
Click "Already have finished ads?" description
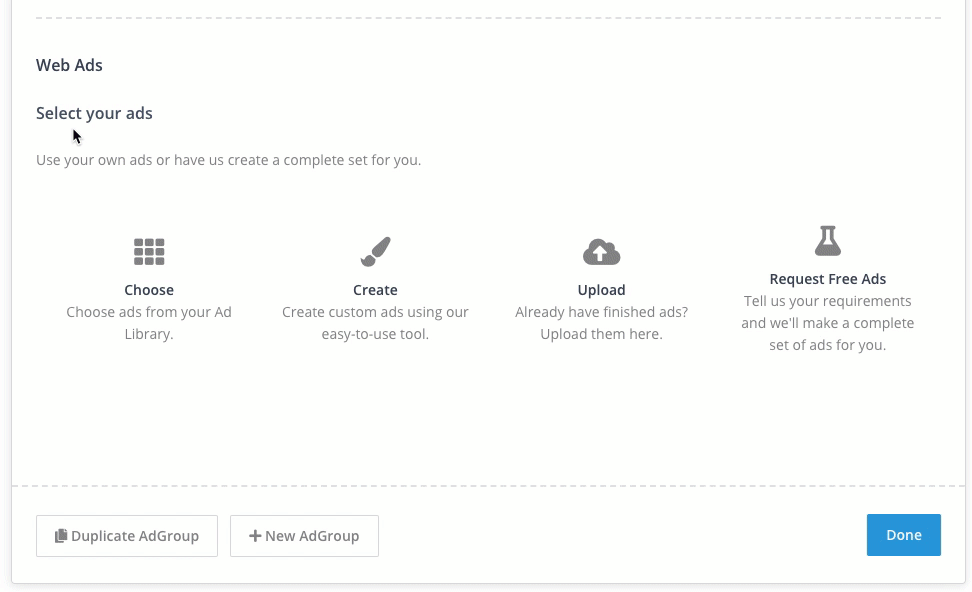pos(601,312)
